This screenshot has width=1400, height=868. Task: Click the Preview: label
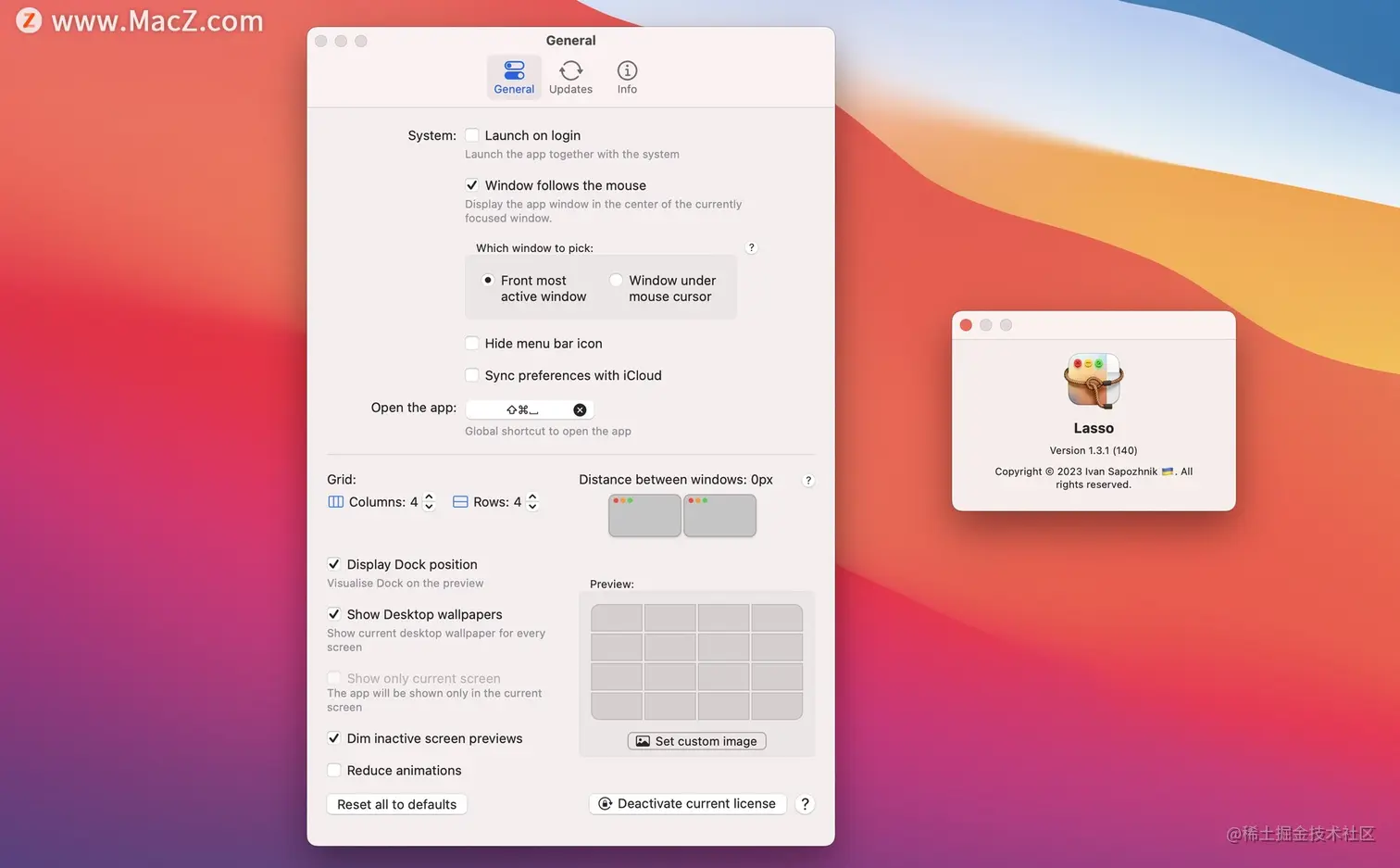(x=612, y=585)
